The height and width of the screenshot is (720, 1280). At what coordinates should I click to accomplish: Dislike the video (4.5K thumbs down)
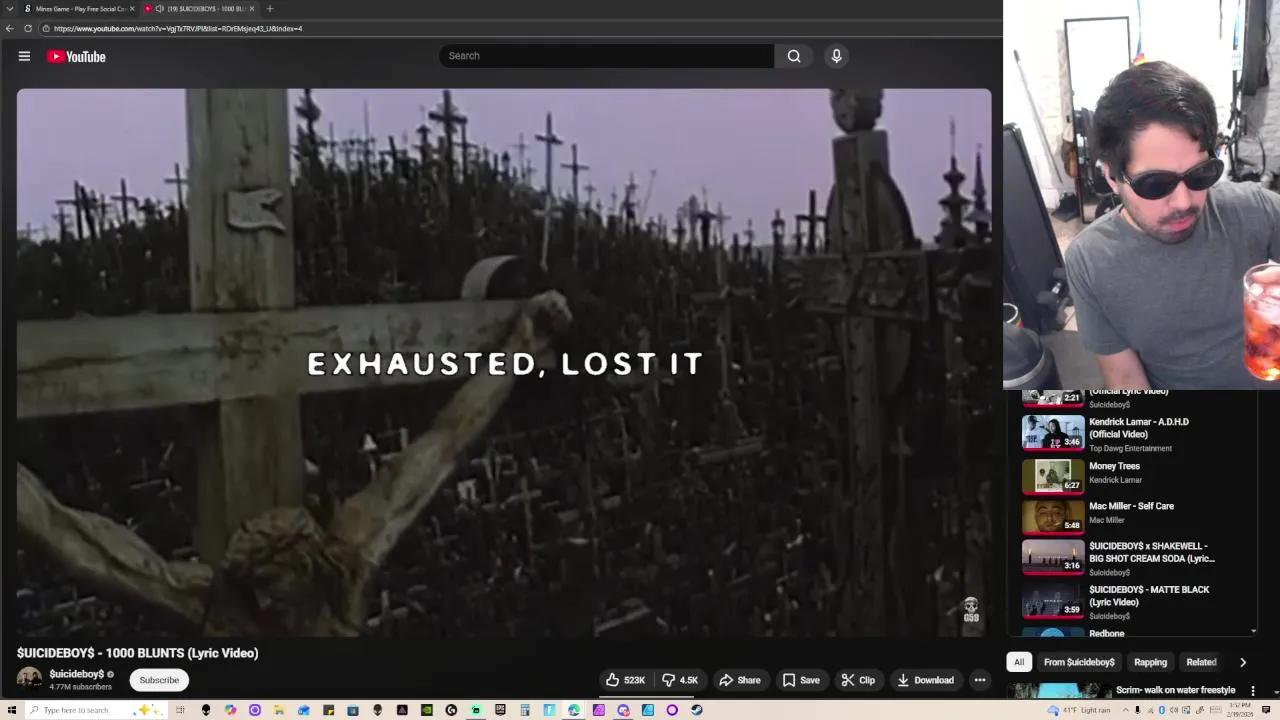pyautogui.click(x=681, y=680)
